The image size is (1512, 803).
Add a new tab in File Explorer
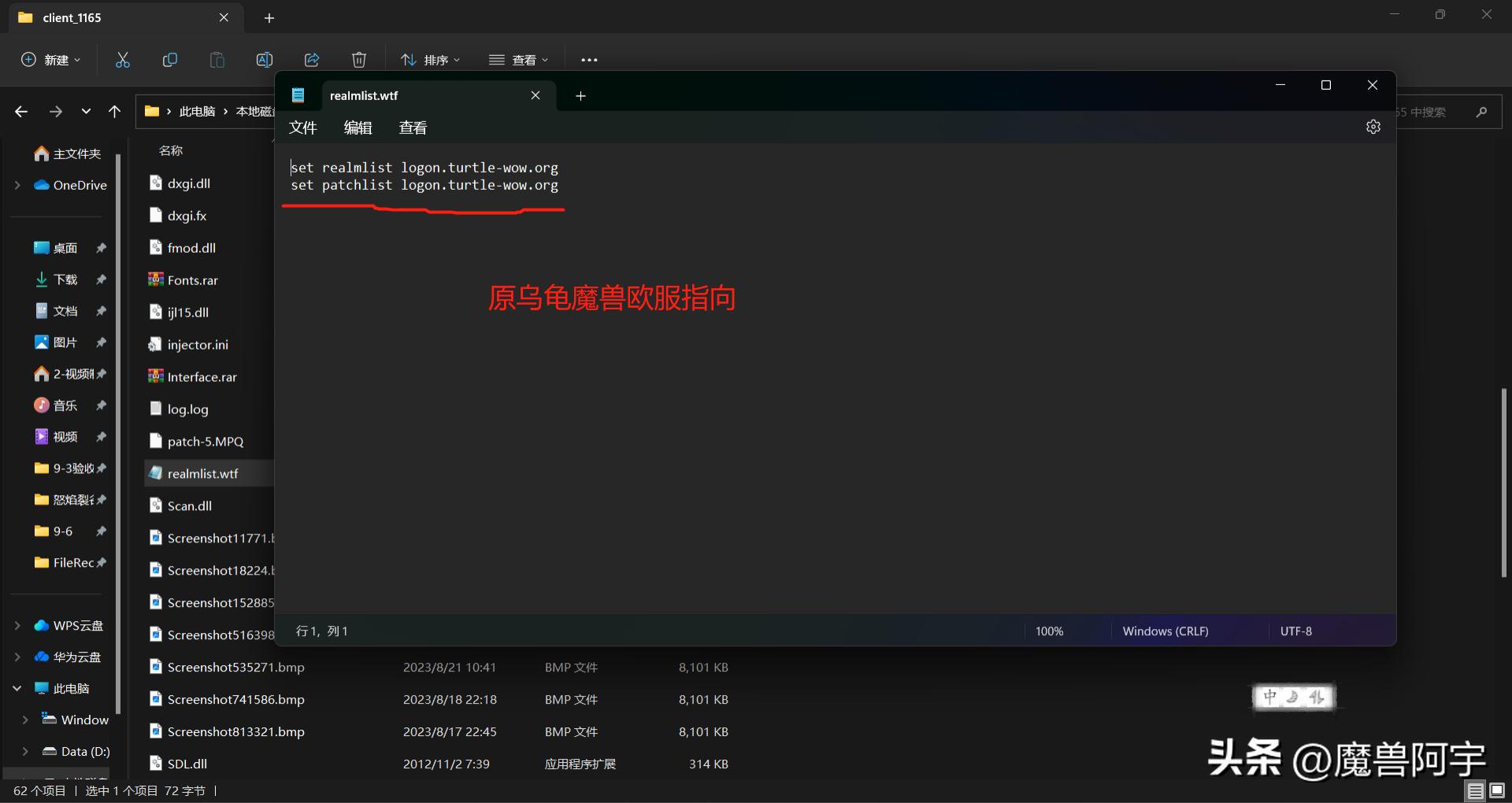[x=269, y=18]
